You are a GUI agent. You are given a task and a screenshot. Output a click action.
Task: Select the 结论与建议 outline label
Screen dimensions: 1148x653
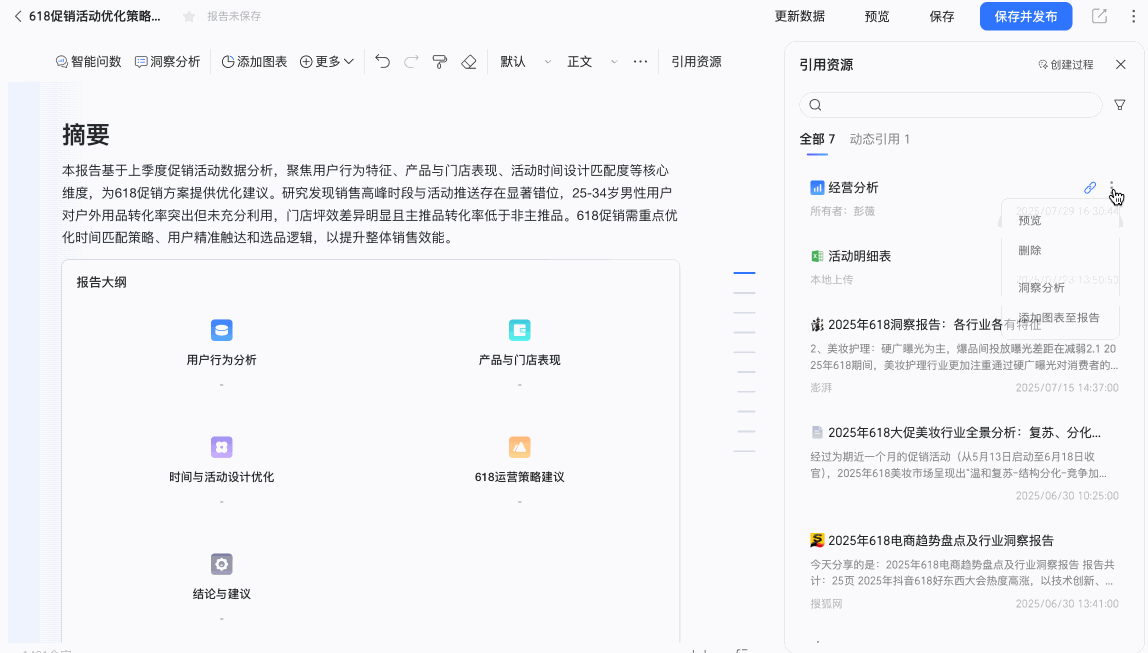coord(221,594)
